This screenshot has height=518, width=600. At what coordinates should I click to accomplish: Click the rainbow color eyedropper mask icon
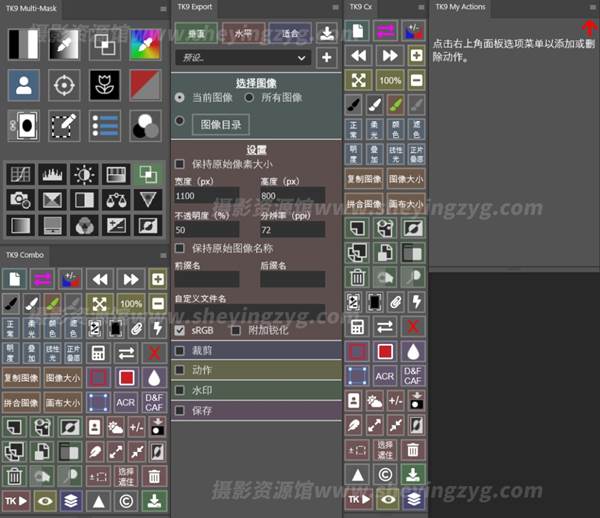[x=144, y=44]
